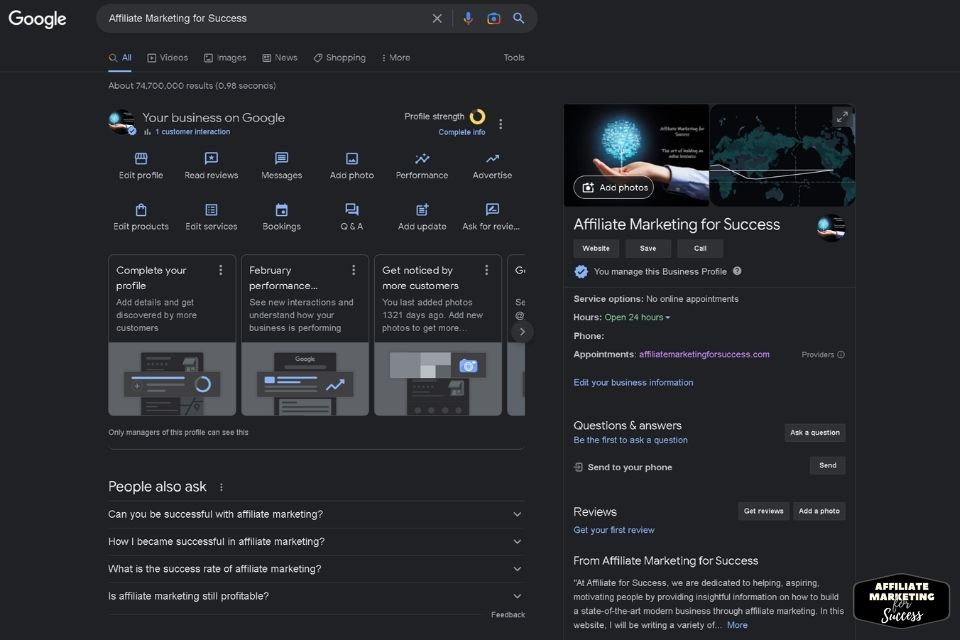Viewport: 960px width, 640px height.
Task: Submit search with the magnifier icon
Action: [519, 18]
